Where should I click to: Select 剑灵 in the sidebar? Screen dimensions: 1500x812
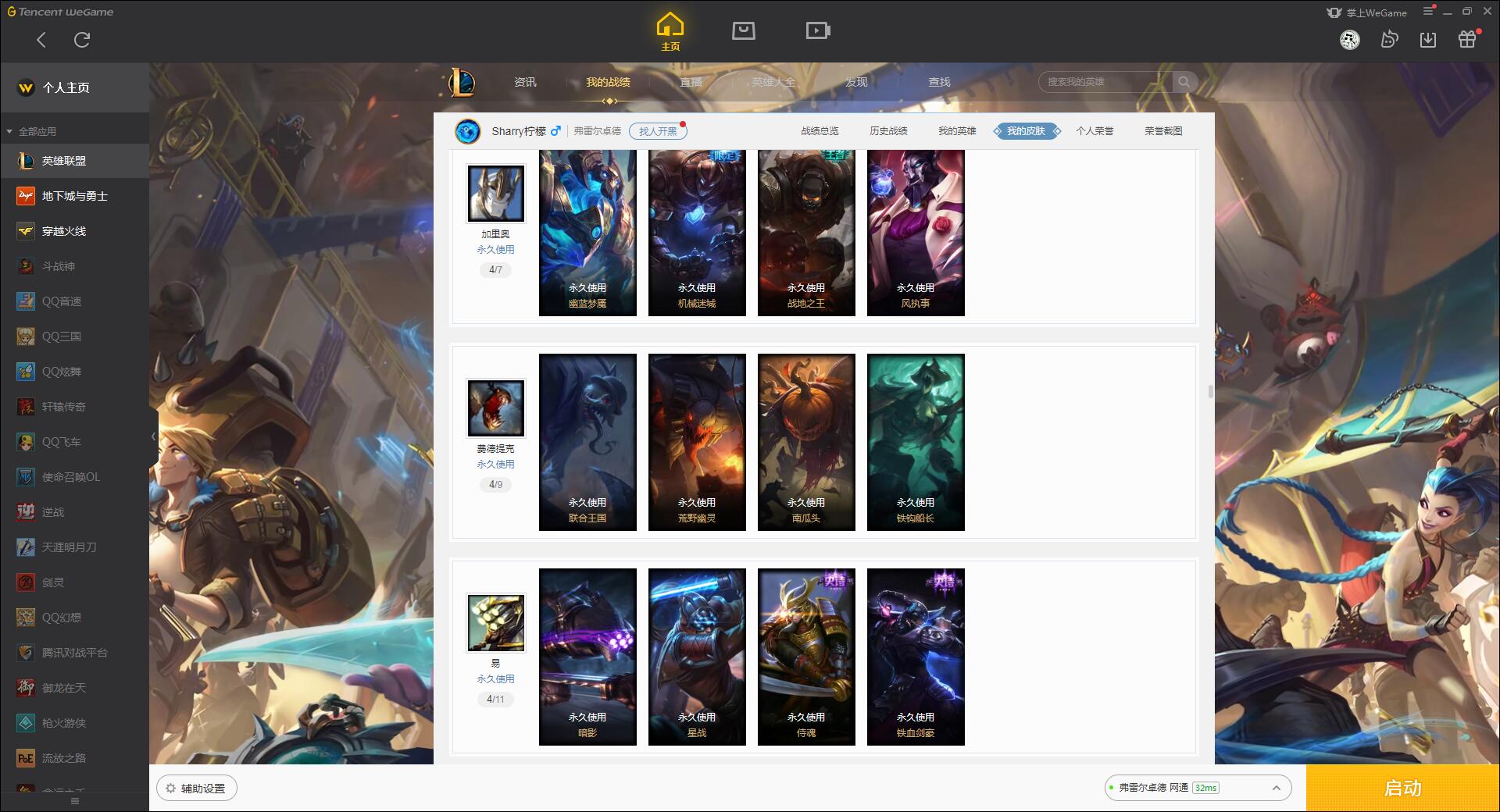pos(74,582)
